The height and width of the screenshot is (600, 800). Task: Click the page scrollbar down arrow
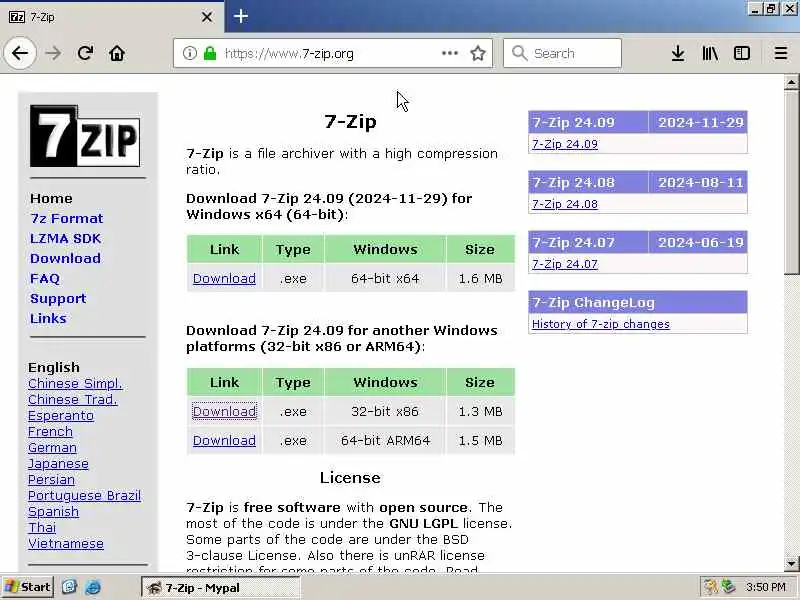[791, 564]
